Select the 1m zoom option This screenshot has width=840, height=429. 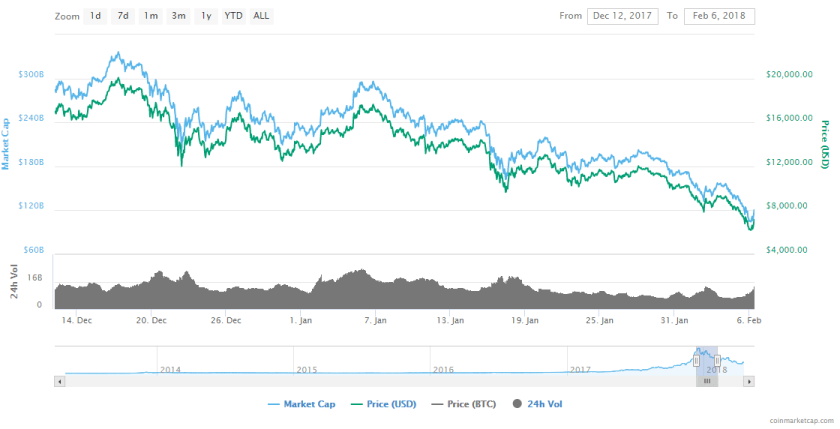[x=150, y=16]
